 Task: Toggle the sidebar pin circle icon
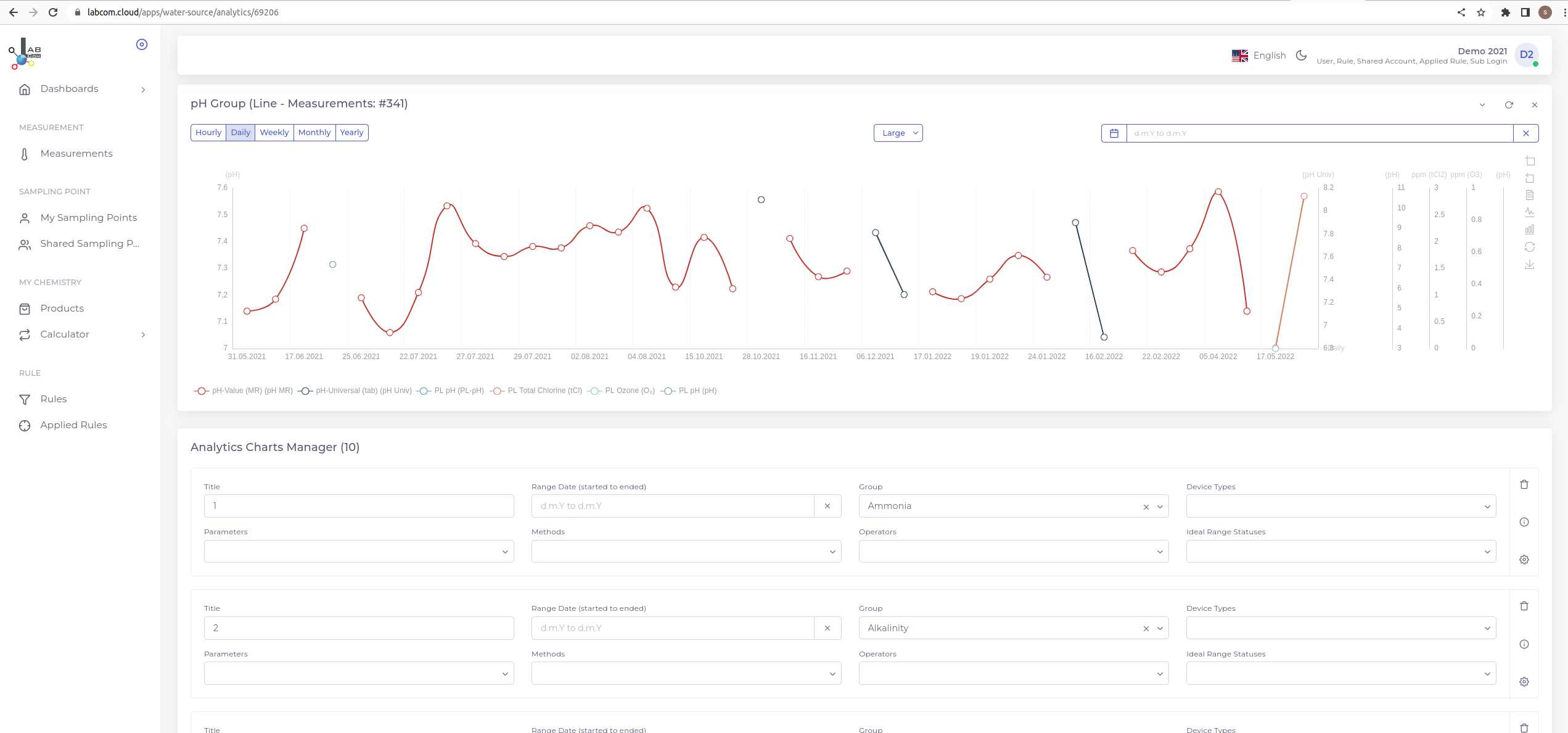coord(142,44)
